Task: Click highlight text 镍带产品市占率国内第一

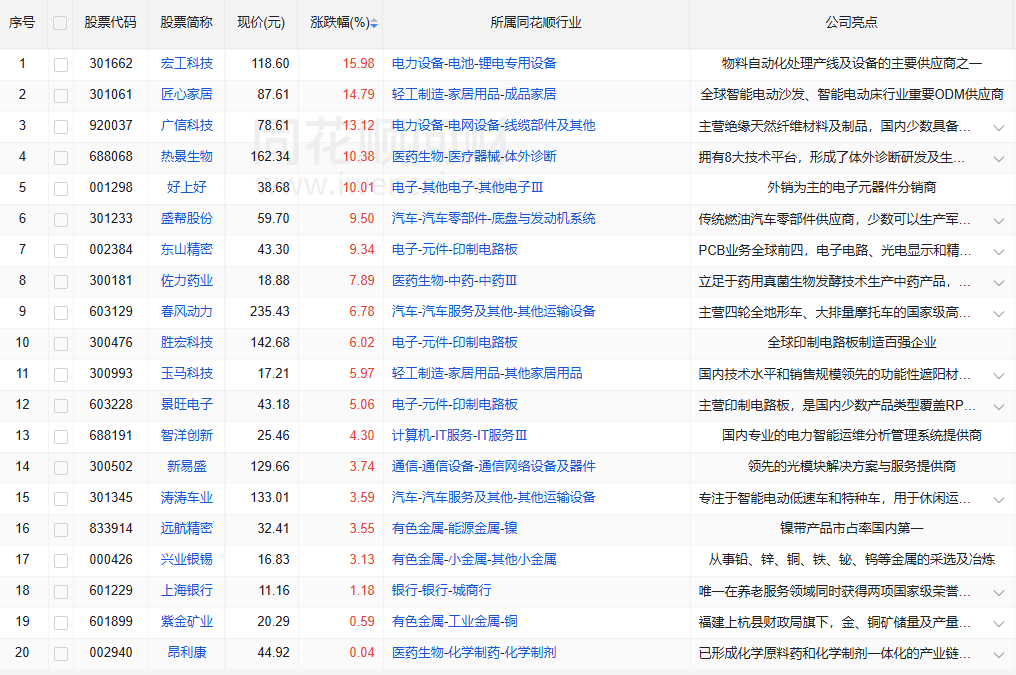Action: coord(852,529)
